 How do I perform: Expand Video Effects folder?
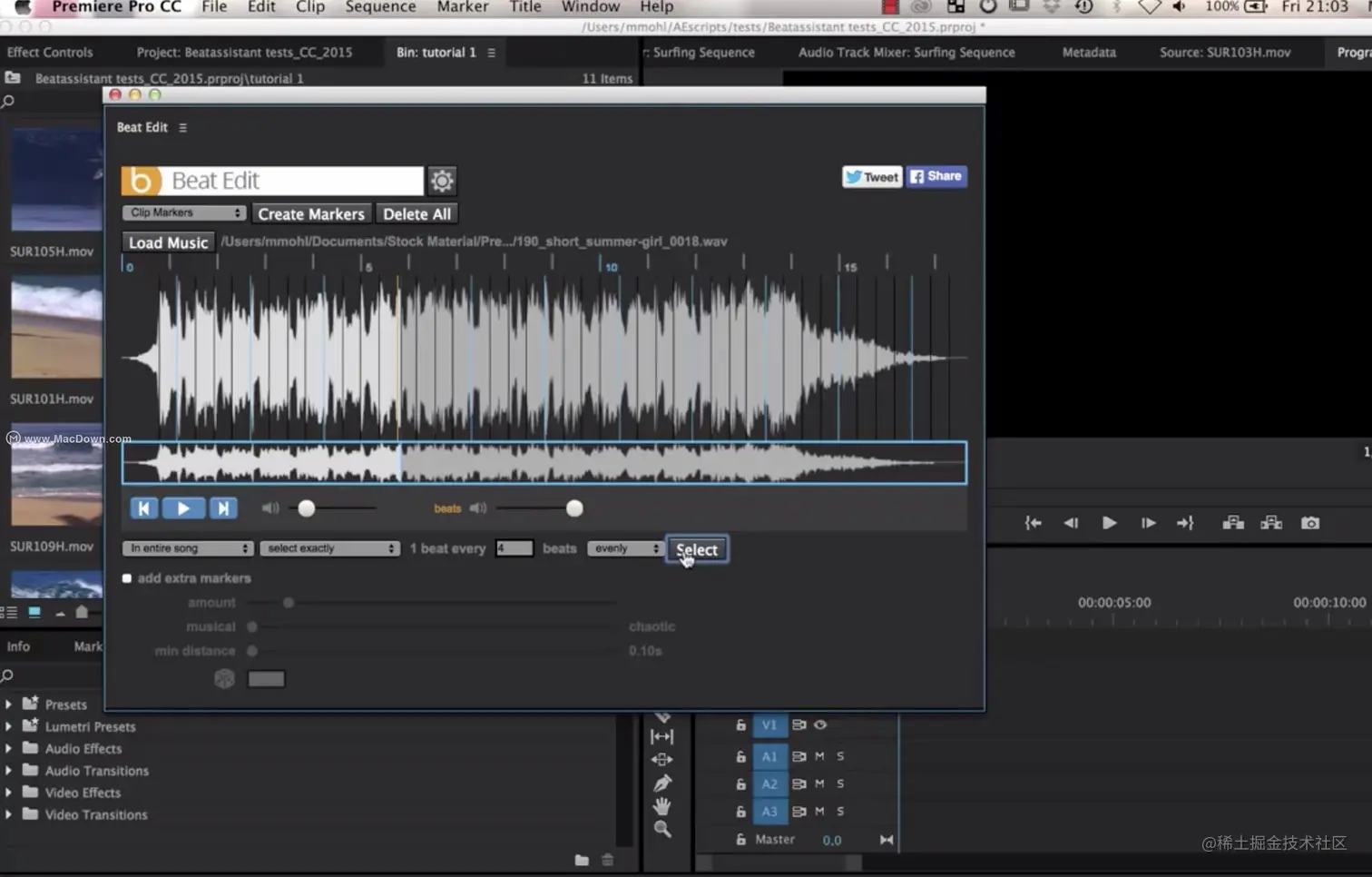click(8, 793)
